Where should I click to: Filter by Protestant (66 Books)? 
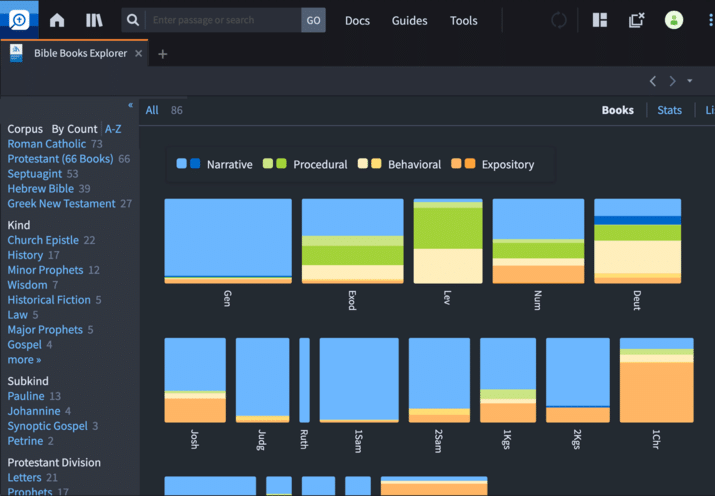pyautogui.click(x=60, y=159)
